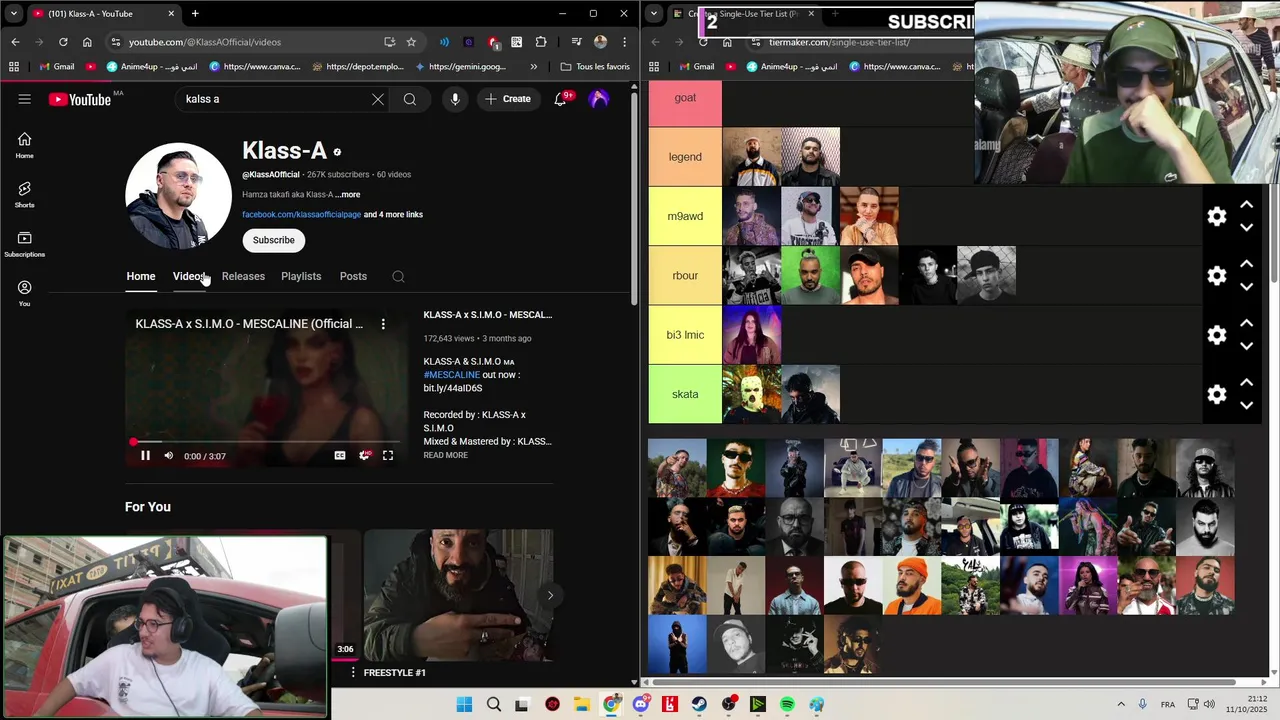Move the m9awd tier up
Image resolution: width=1280 pixels, height=720 pixels.
pos(1246,205)
